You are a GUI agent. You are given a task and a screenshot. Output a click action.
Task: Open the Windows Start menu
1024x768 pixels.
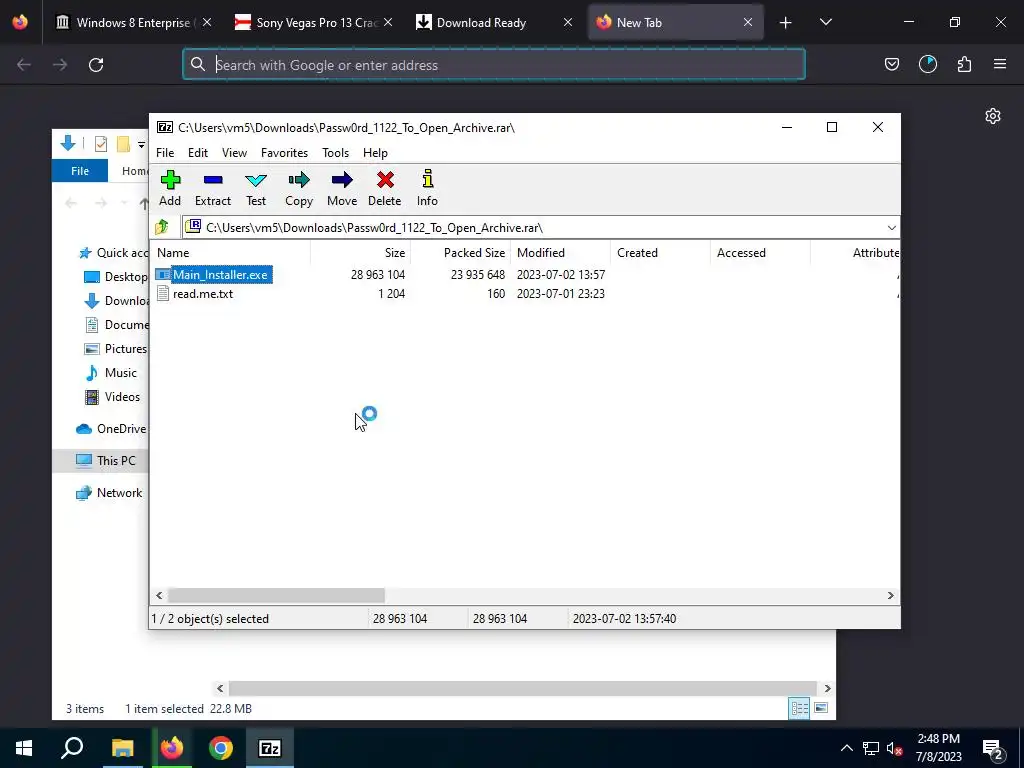[24, 748]
